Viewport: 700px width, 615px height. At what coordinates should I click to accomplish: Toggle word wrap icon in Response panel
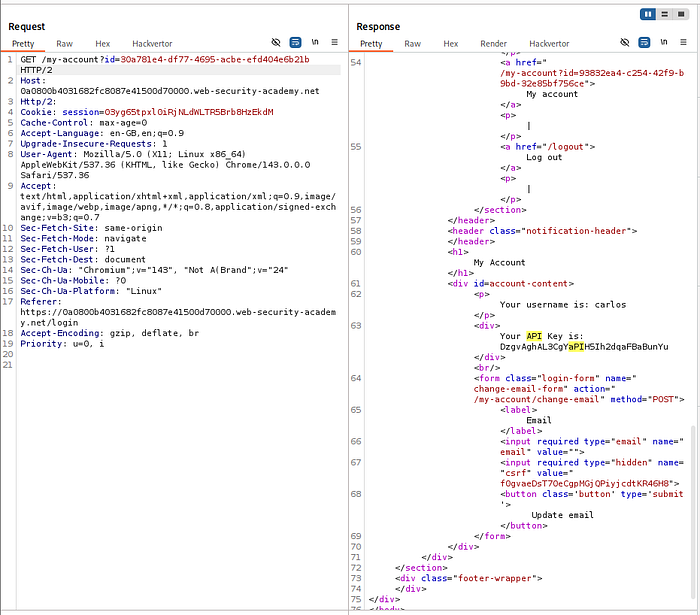point(644,42)
